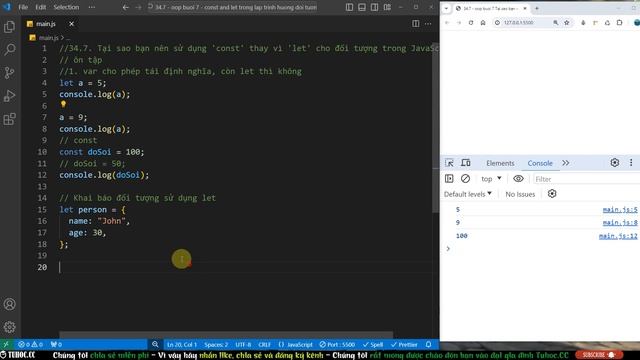Go back in VS Code navigation
This screenshot has height=360, width=640.
(126, 7)
